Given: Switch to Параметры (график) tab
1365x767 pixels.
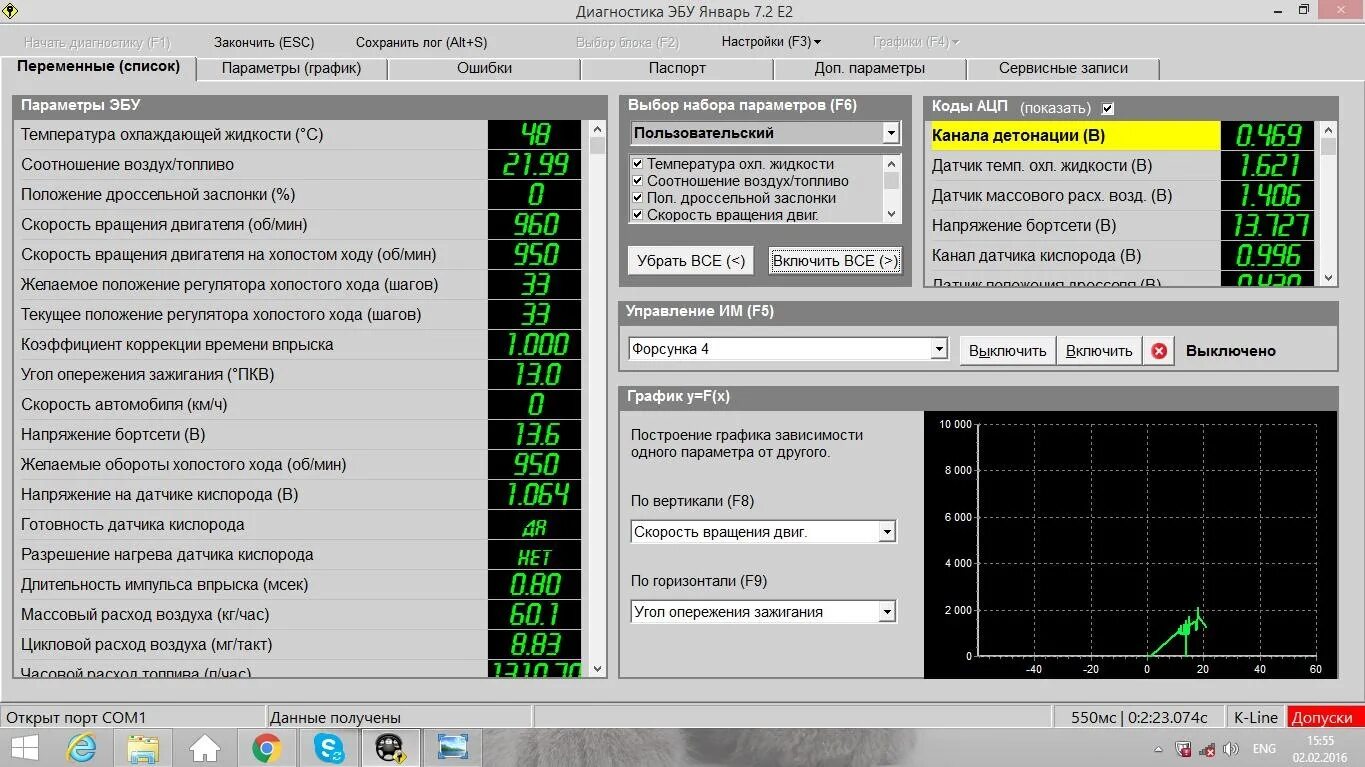Looking at the screenshot, I should click(291, 68).
